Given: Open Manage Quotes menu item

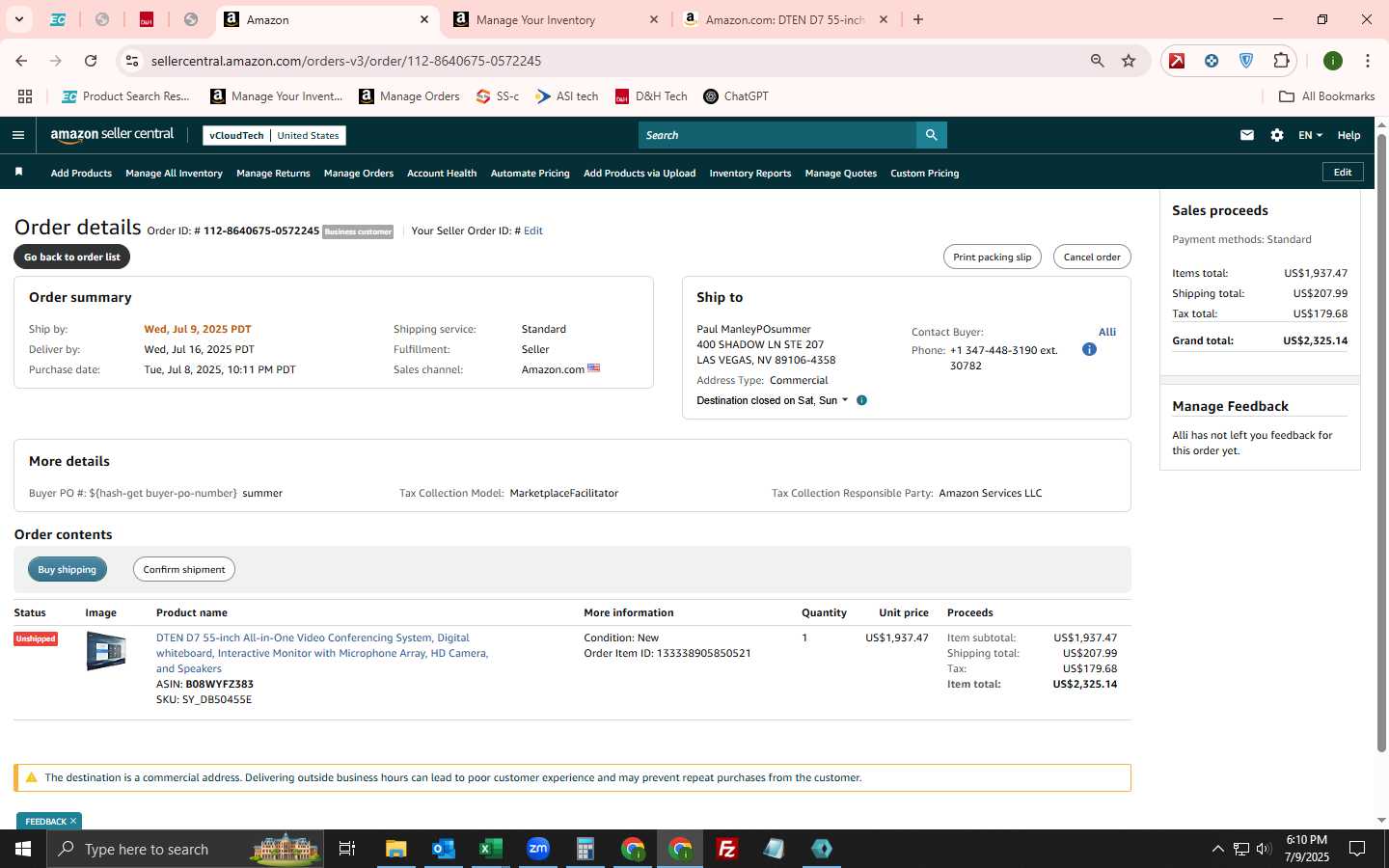Looking at the screenshot, I should (x=840, y=174).
